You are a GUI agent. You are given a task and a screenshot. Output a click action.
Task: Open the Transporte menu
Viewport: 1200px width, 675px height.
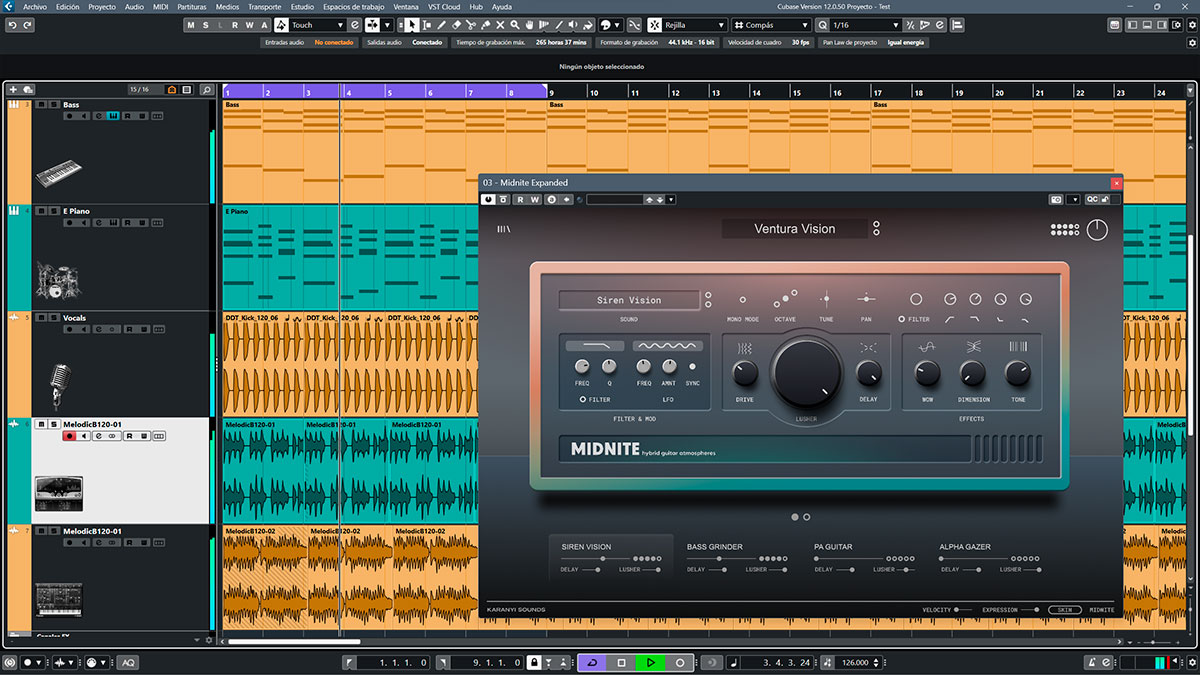(x=264, y=6)
